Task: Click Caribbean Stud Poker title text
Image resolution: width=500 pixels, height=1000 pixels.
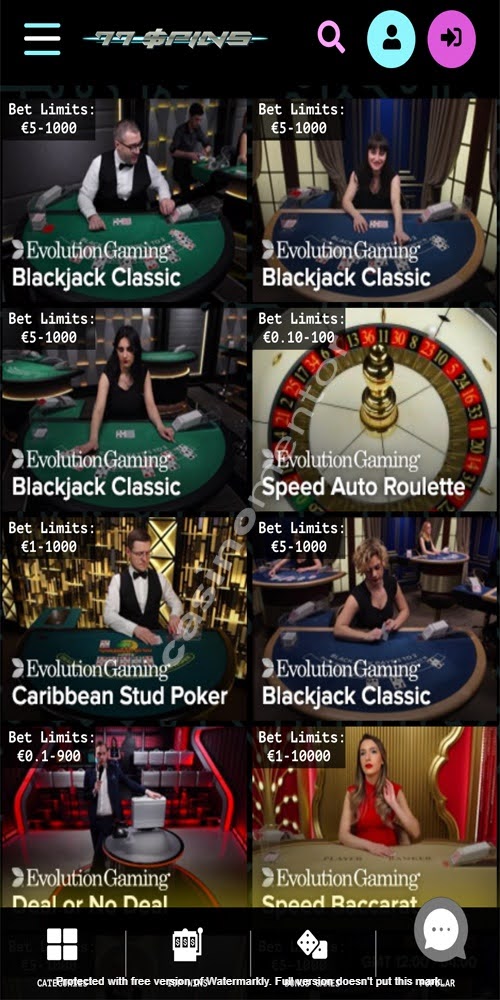Action: [x=120, y=696]
